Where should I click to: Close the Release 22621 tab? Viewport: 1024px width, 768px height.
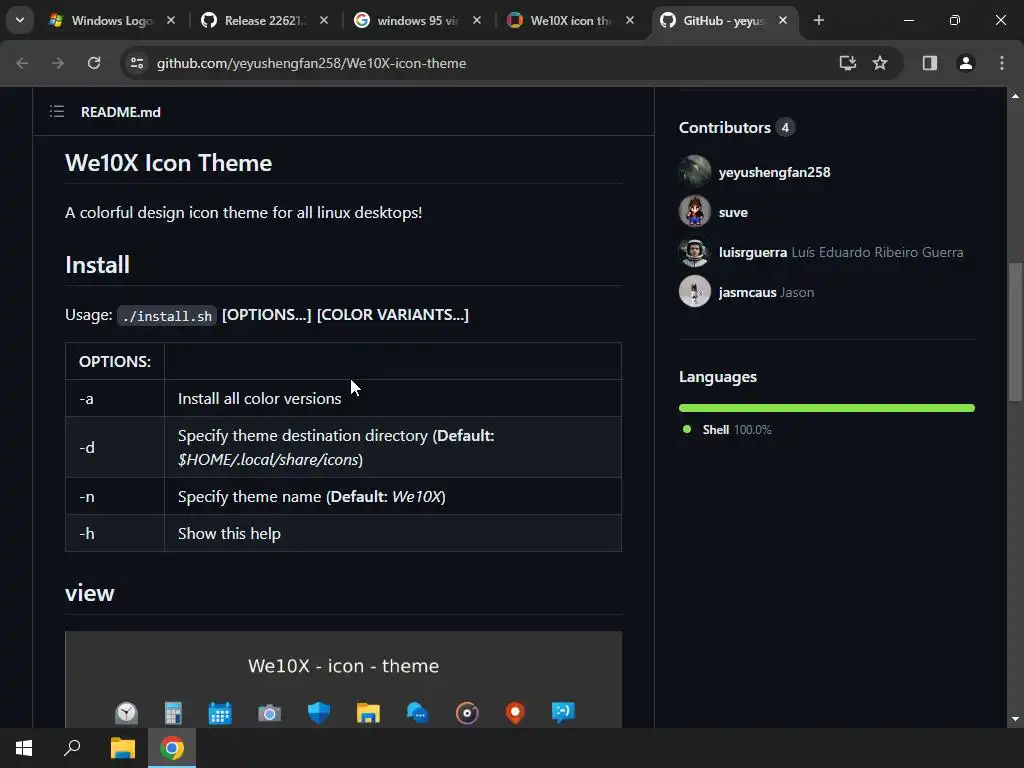pyautogui.click(x=324, y=20)
